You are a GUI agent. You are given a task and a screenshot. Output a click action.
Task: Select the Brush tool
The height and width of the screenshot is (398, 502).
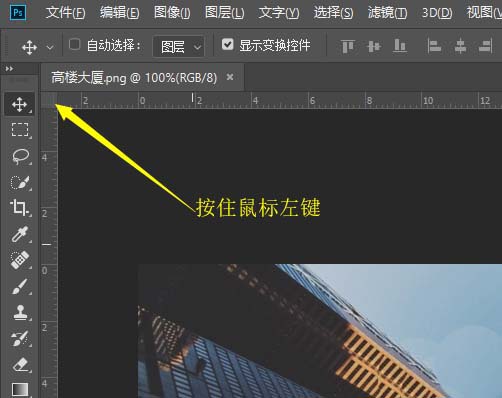[x=19, y=286]
